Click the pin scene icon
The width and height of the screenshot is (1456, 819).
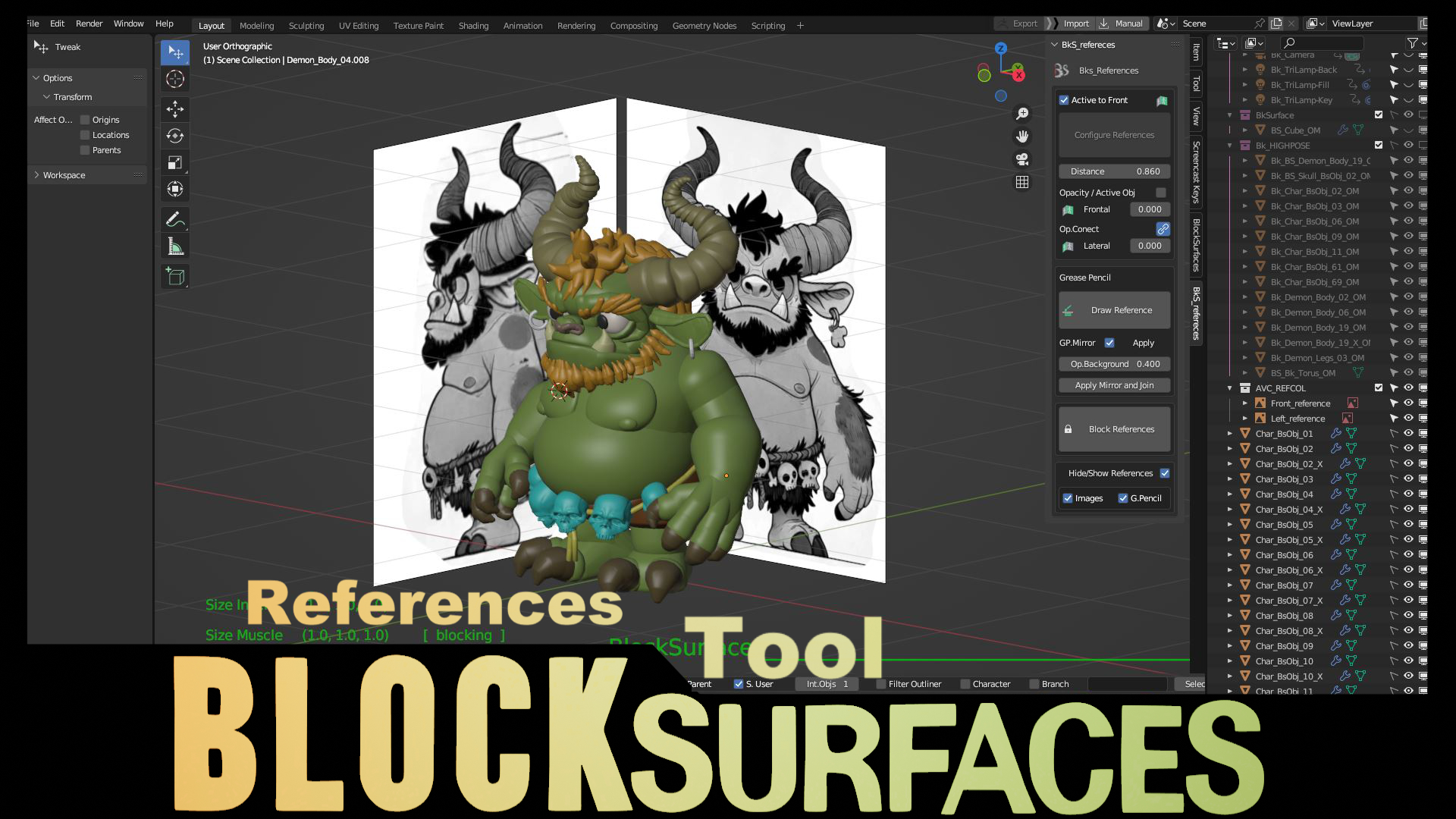(1260, 24)
